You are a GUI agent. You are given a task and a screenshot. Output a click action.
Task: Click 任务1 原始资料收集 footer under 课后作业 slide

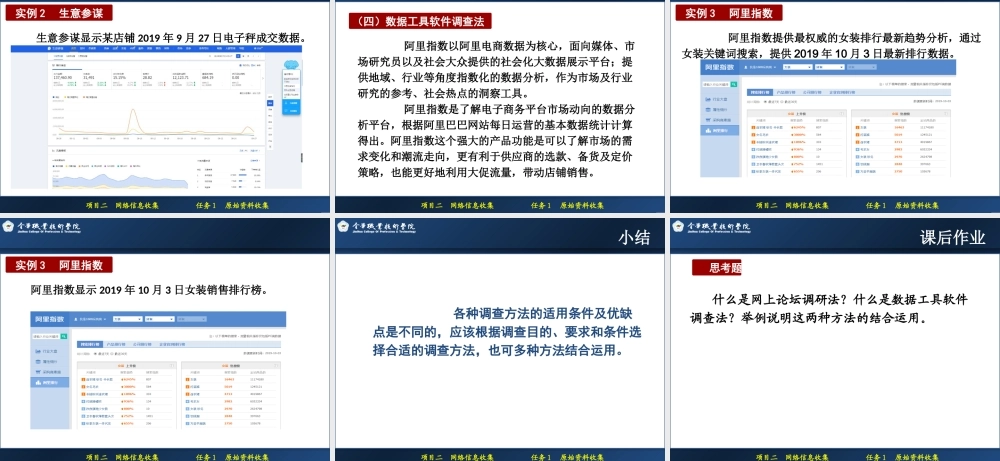click(x=902, y=457)
